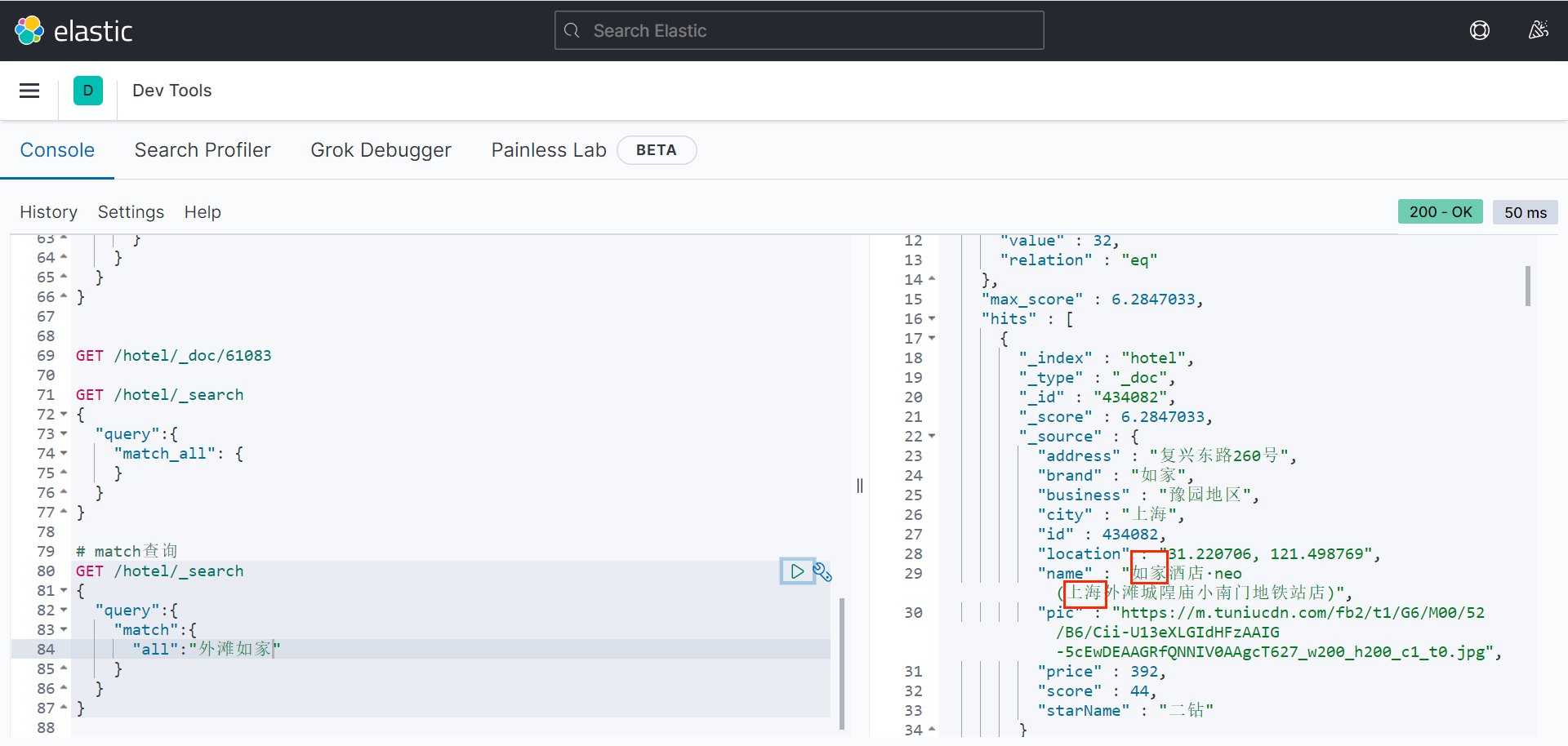This screenshot has height=746, width=1568.
Task: Click the green D space avatar
Action: click(88, 91)
